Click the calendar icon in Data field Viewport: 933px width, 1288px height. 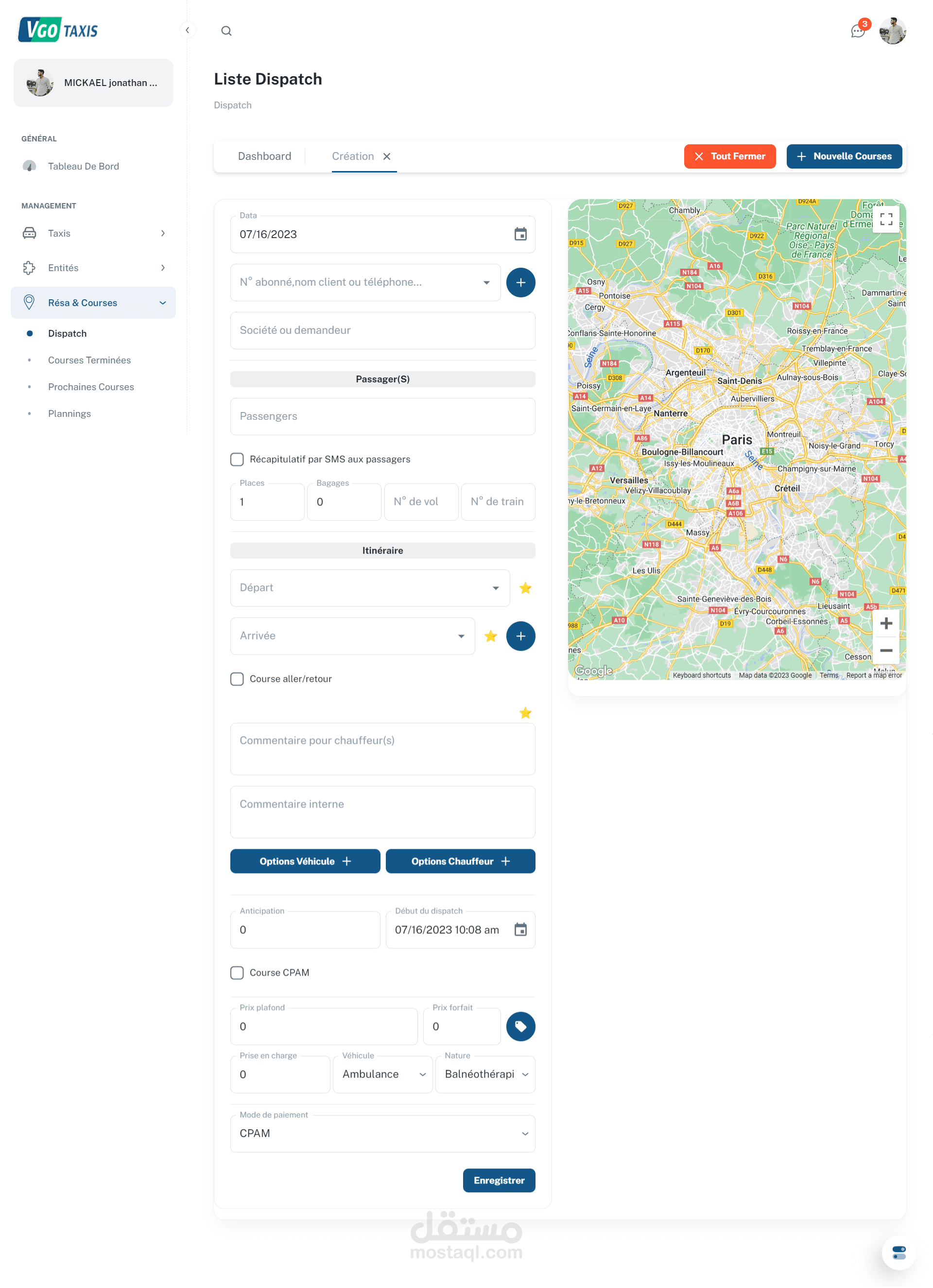coord(520,234)
